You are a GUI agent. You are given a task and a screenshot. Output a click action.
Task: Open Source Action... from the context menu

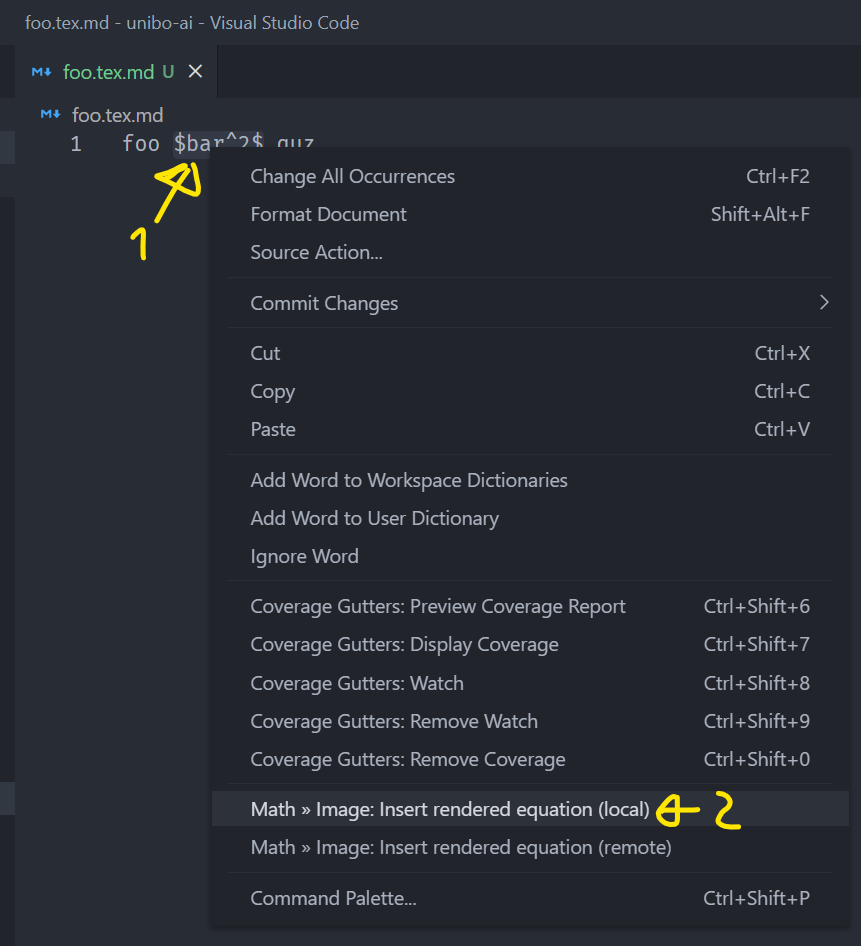coord(530,252)
